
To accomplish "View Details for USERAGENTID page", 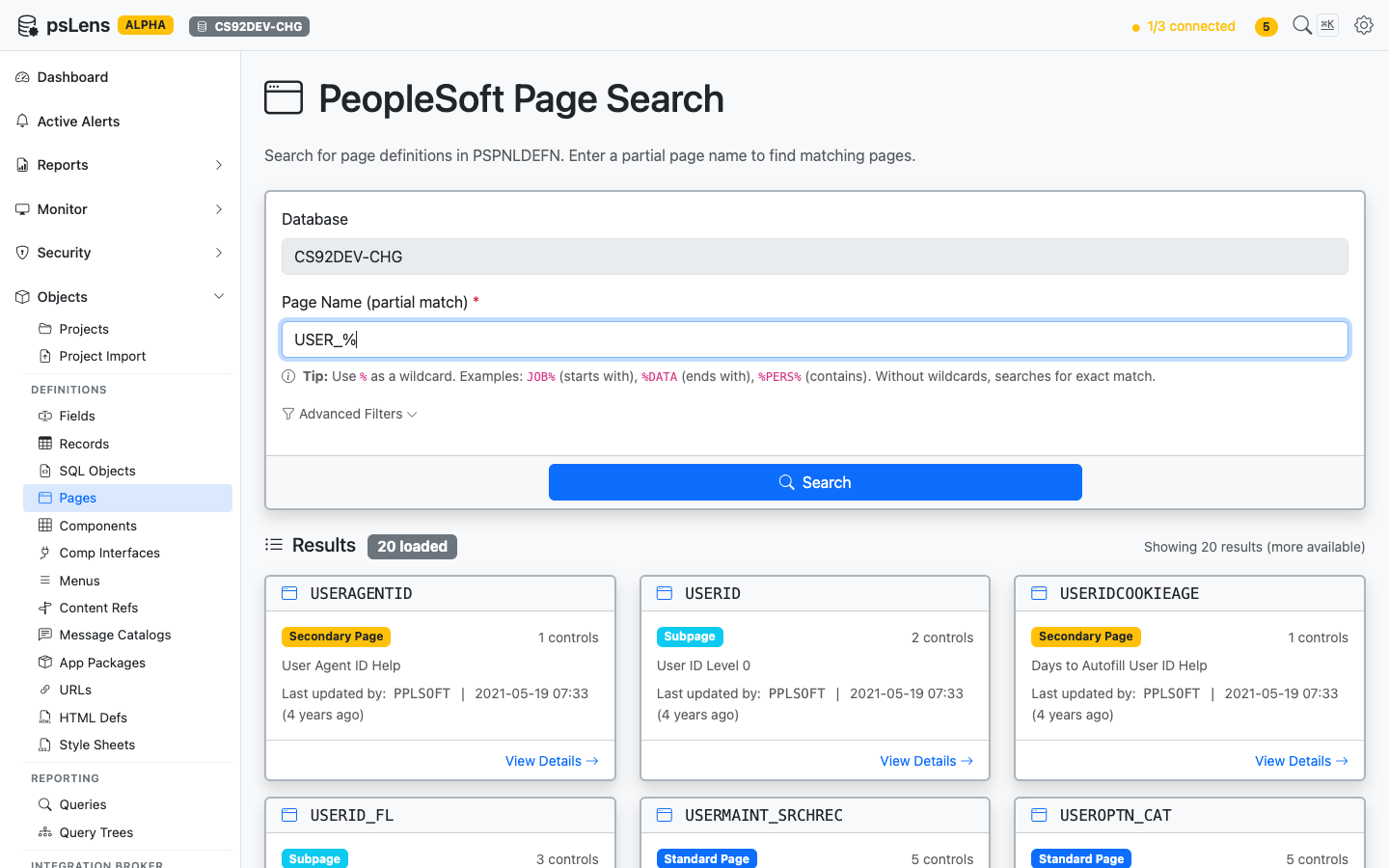I will (552, 761).
